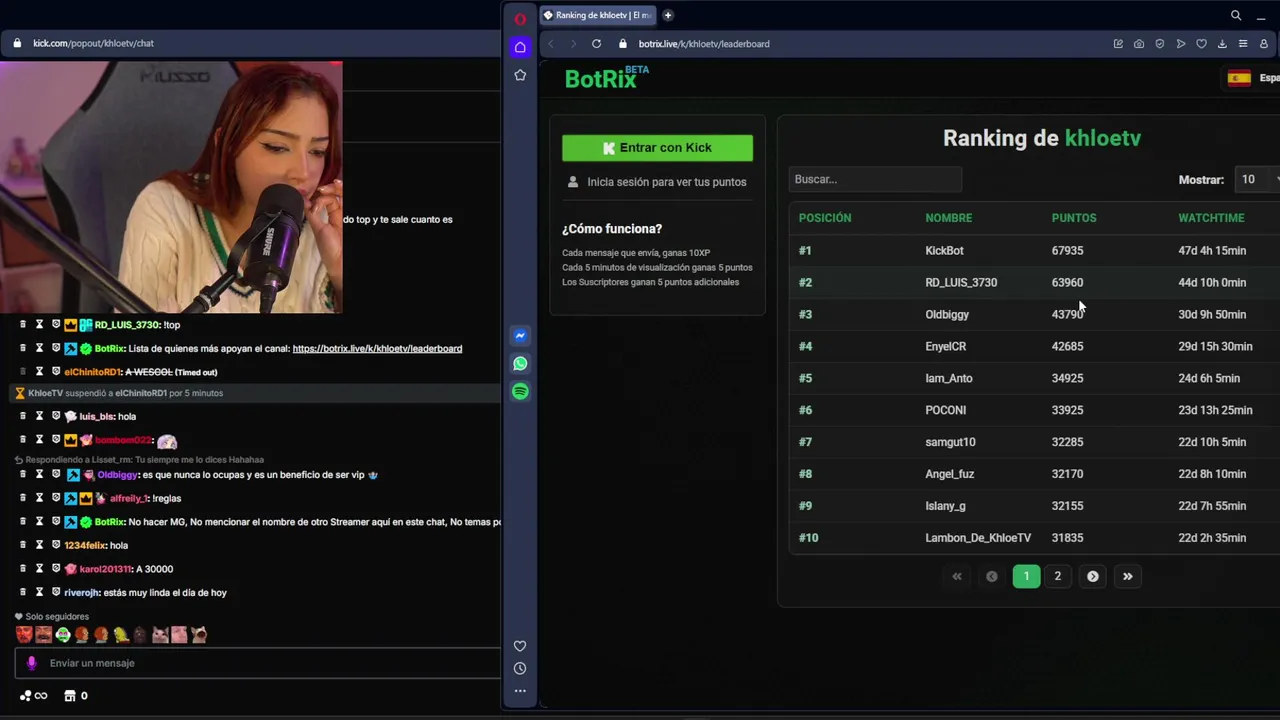Open the profile account icon
The height and width of the screenshot is (720, 1280).
1264,44
